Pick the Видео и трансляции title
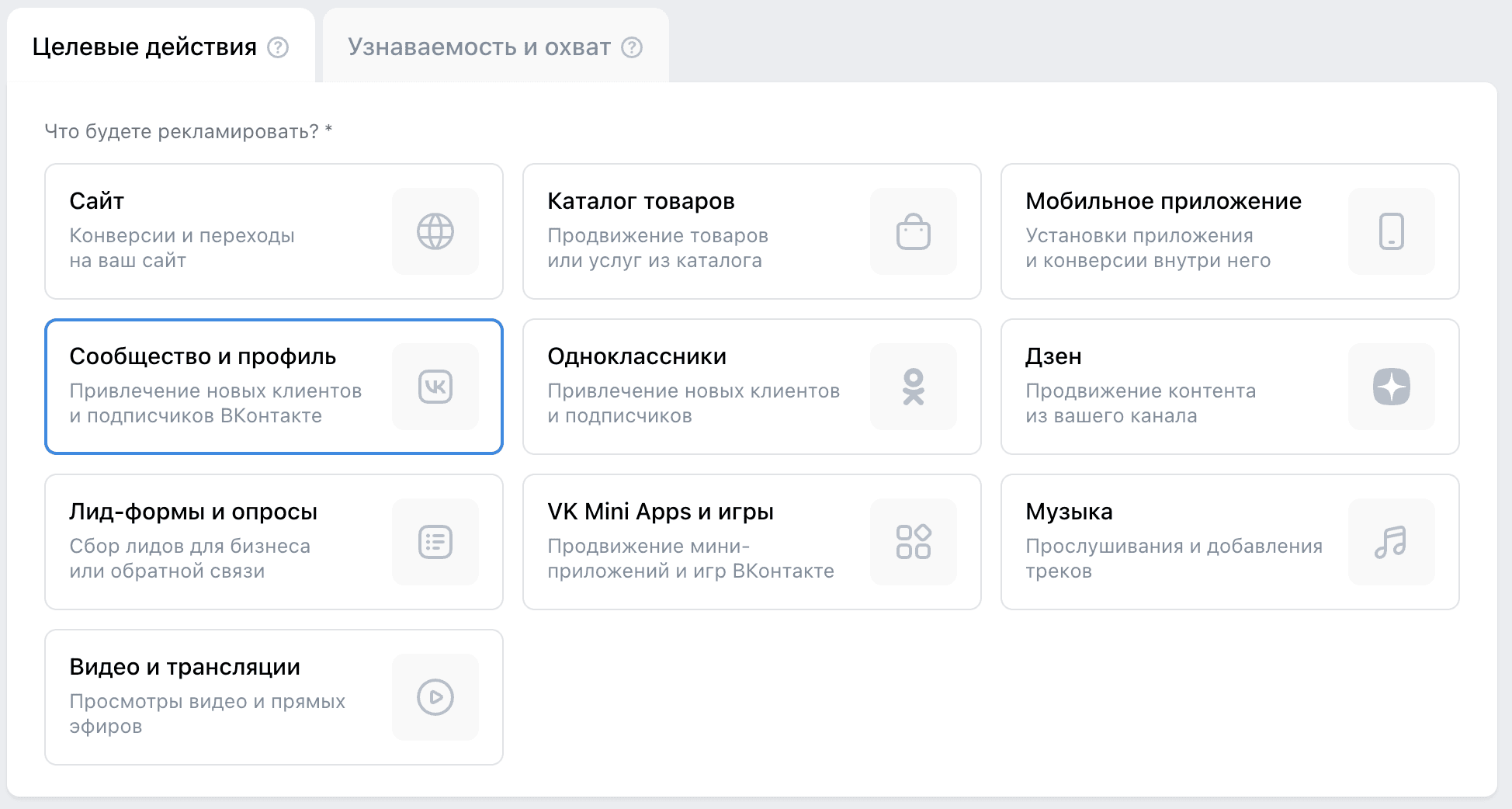The image size is (1512, 809). coord(185,667)
